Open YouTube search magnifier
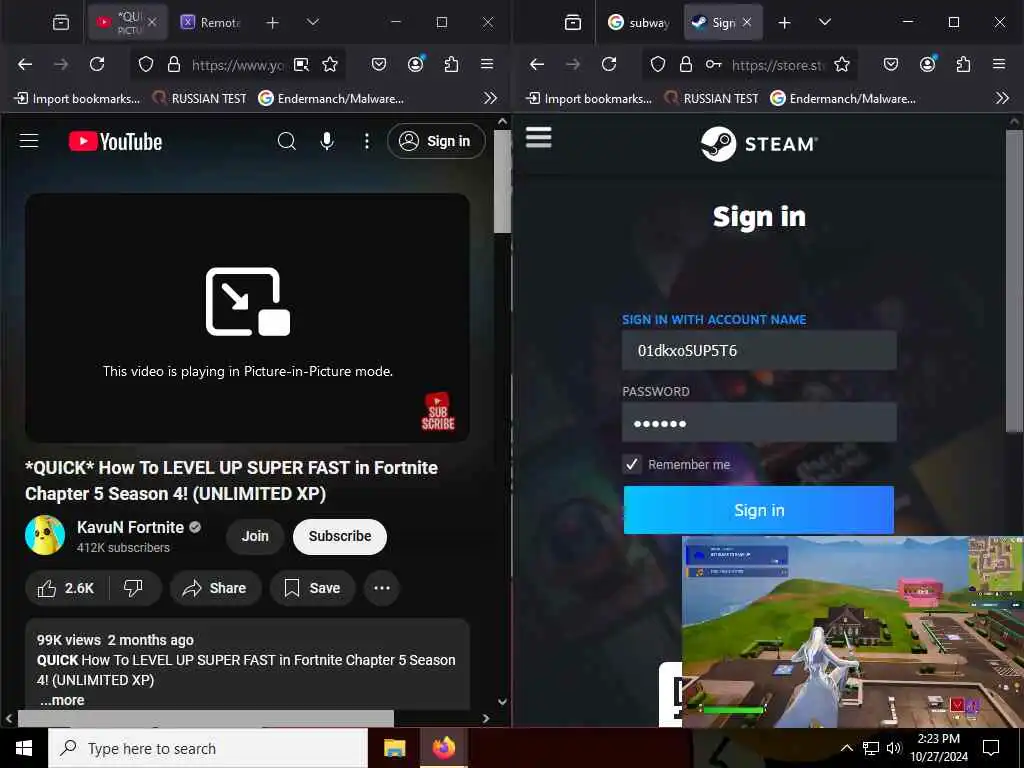This screenshot has height=768, width=1024. (x=287, y=141)
